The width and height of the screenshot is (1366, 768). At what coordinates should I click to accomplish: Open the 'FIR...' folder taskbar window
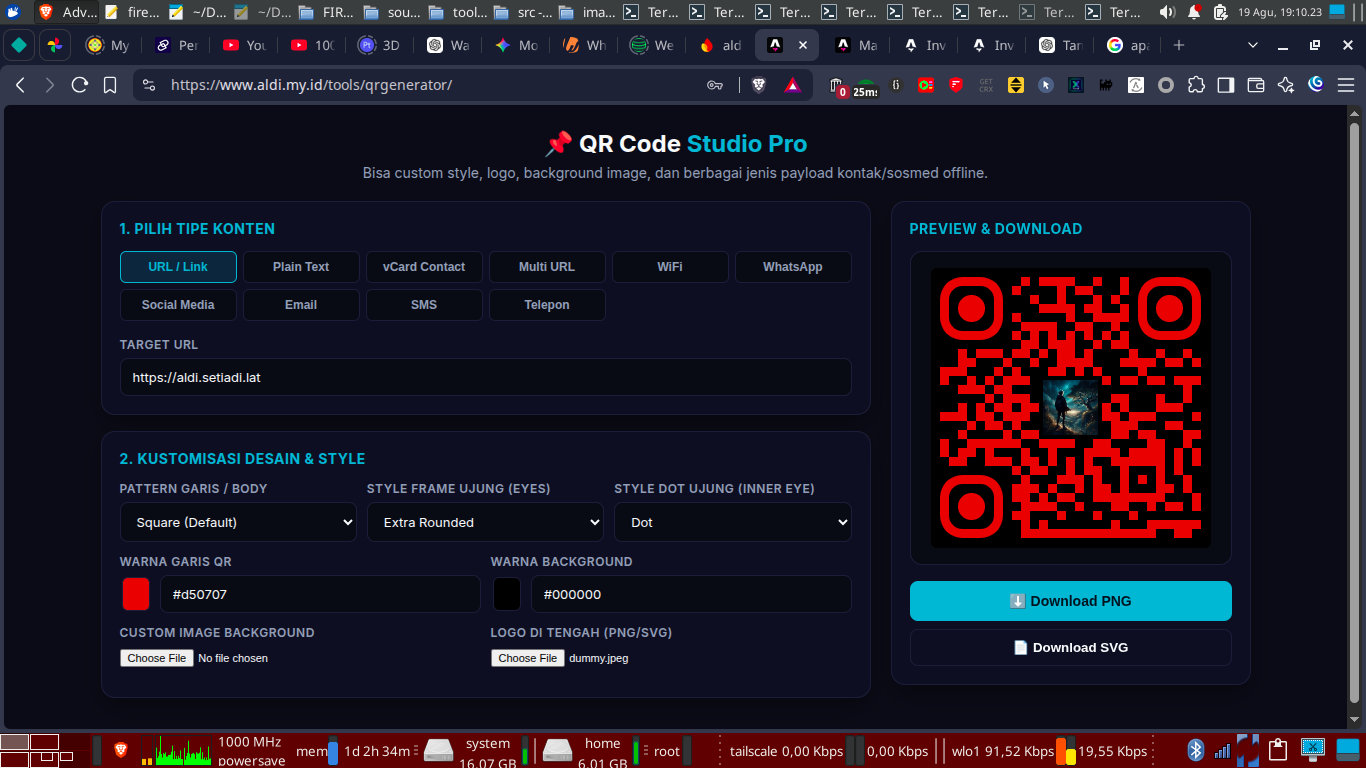328,12
